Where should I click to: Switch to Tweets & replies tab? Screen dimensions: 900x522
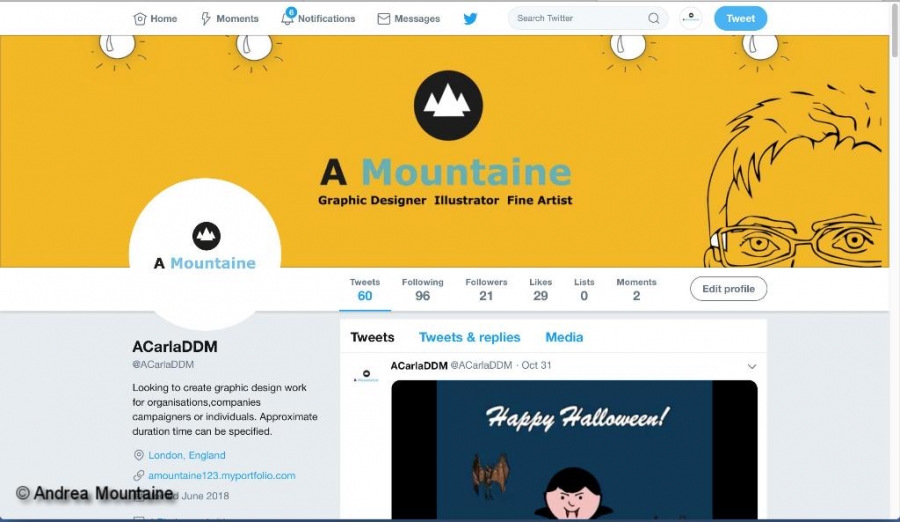coord(469,337)
